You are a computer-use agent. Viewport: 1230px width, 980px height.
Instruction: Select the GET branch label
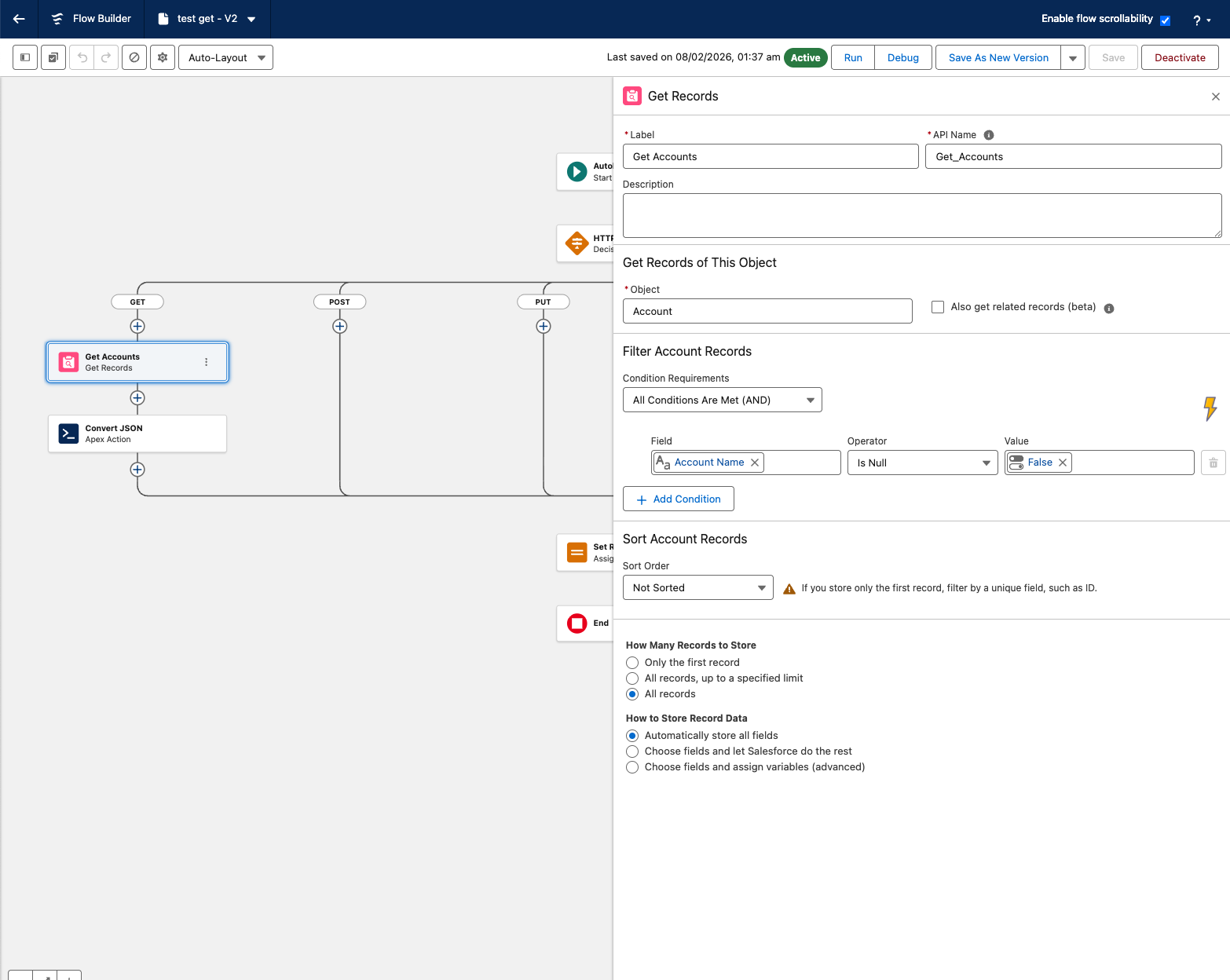137,302
